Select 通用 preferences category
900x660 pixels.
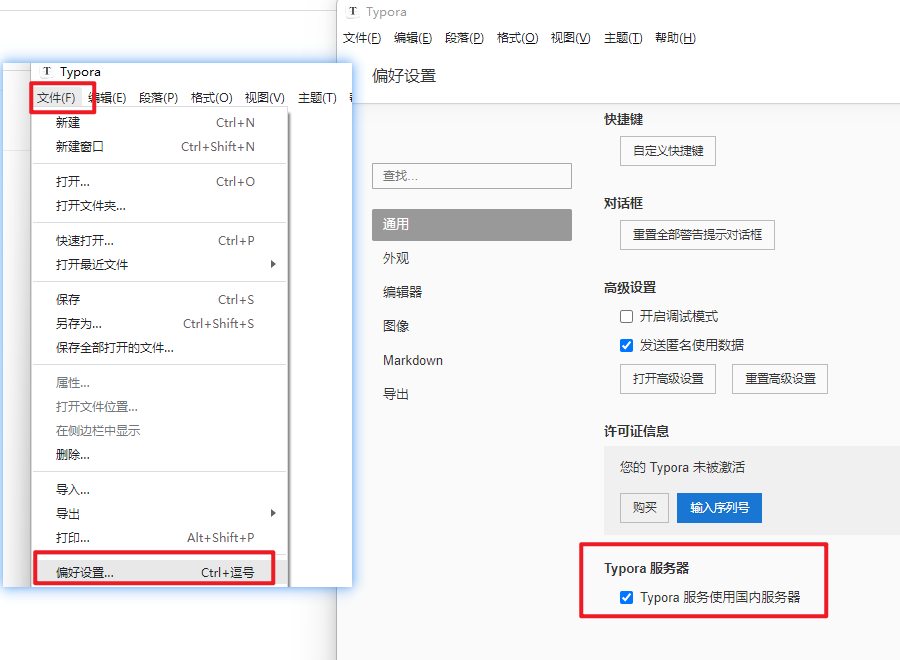[472, 224]
